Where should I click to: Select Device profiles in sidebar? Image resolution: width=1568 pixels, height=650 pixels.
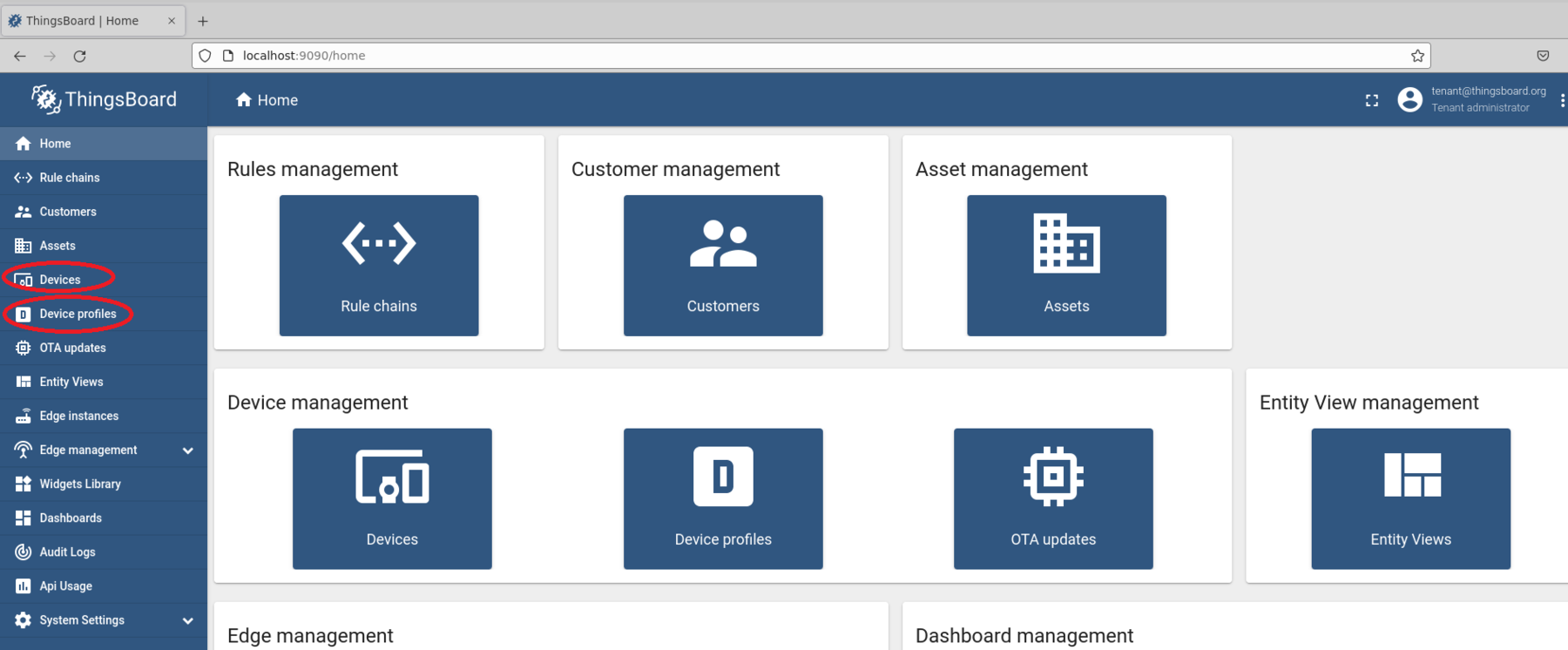77,314
